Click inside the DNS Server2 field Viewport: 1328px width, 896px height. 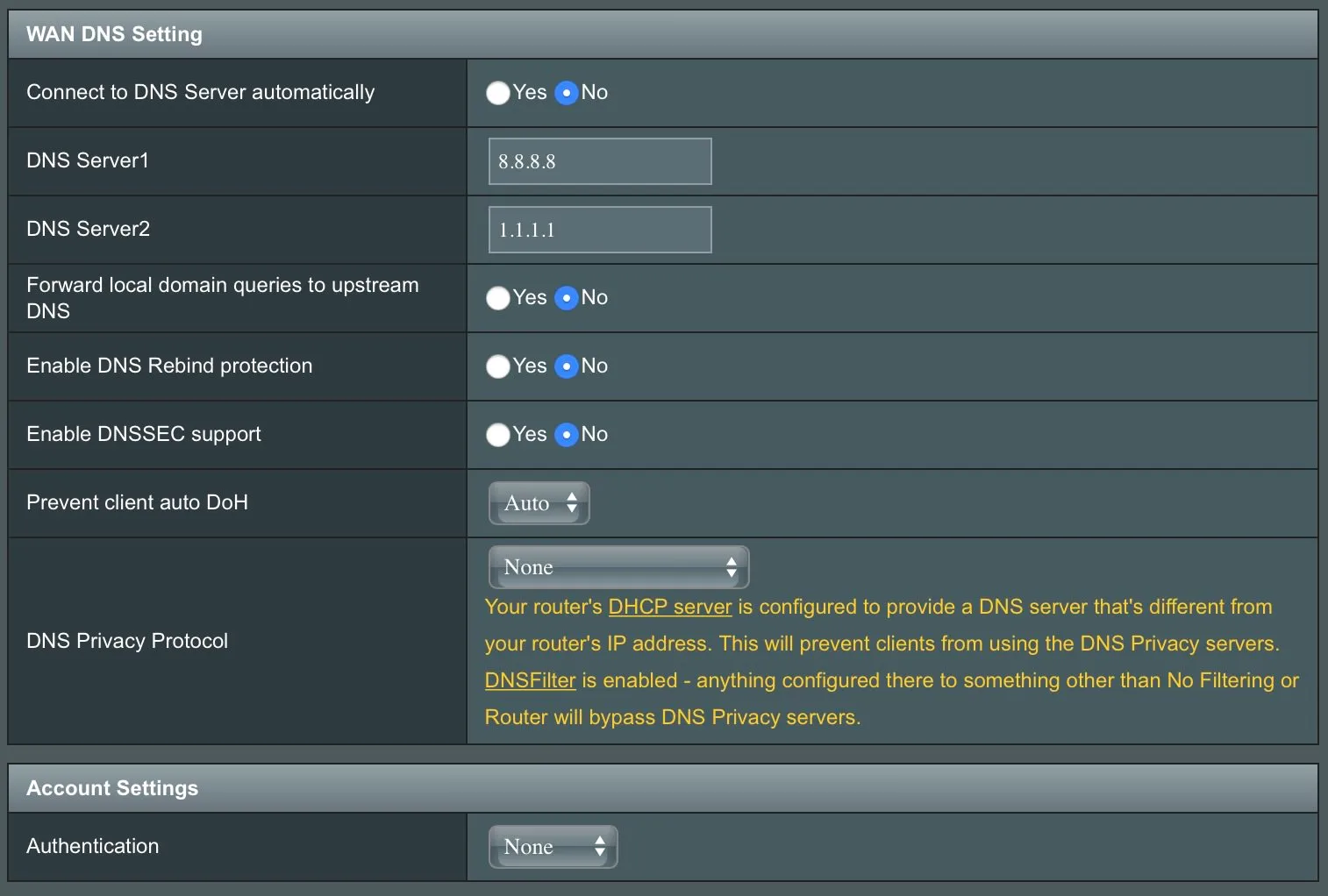[x=599, y=229]
